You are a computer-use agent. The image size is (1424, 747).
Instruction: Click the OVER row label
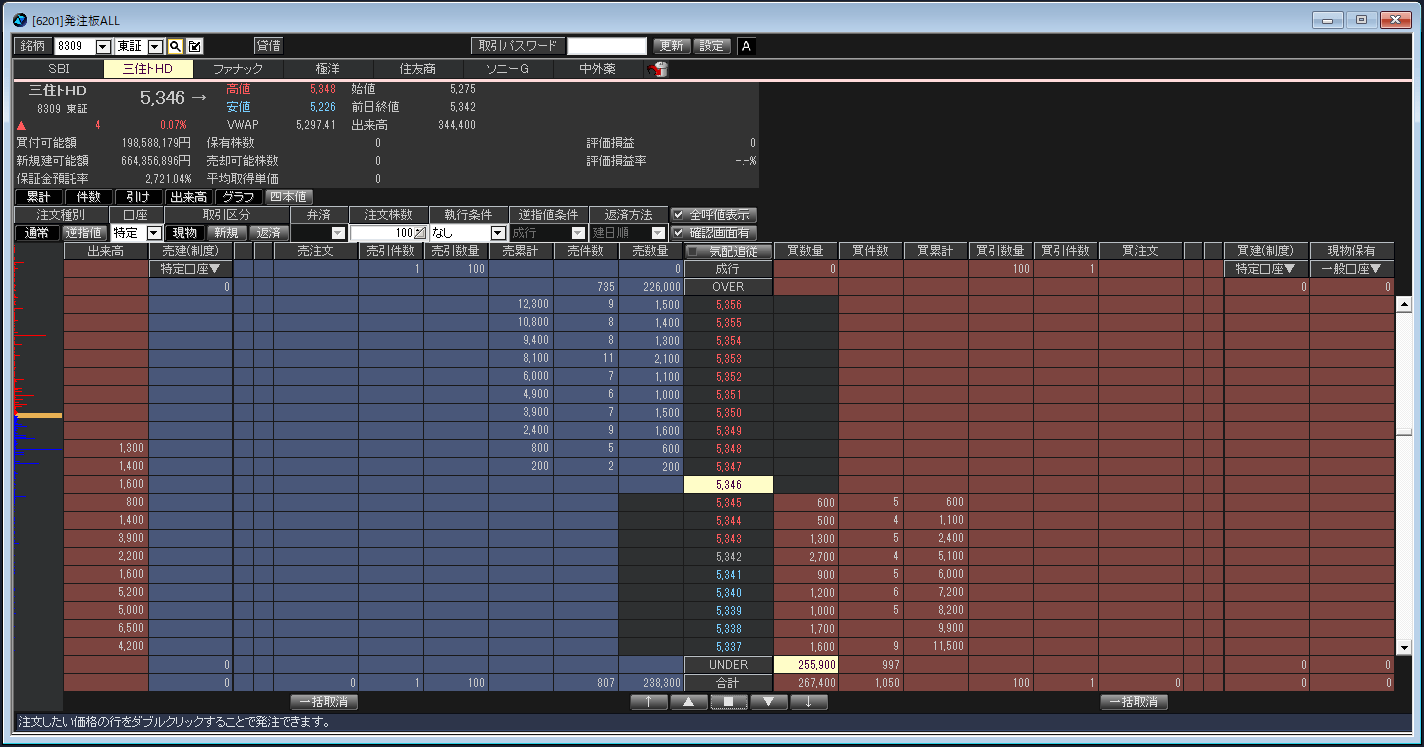click(728, 287)
